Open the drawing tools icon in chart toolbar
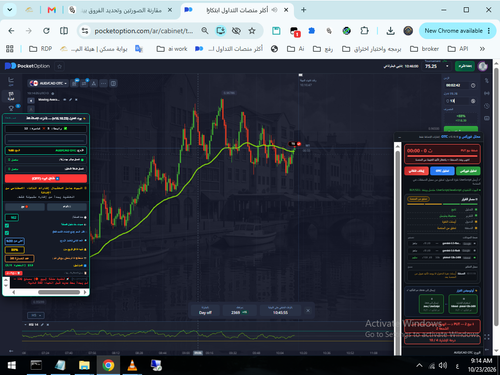500x375 pixels. coord(94,83)
